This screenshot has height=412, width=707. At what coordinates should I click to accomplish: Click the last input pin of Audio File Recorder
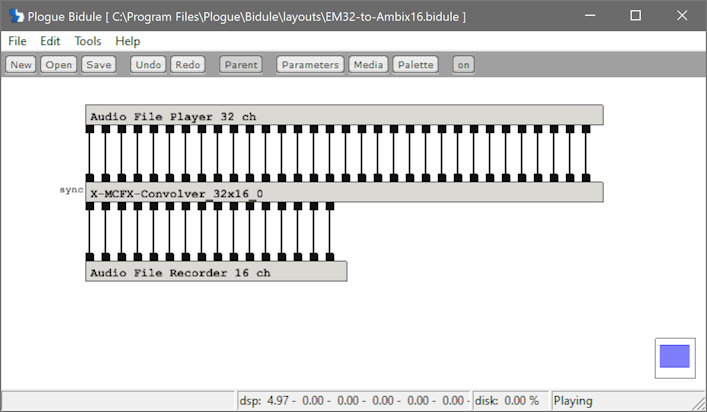[330, 257]
